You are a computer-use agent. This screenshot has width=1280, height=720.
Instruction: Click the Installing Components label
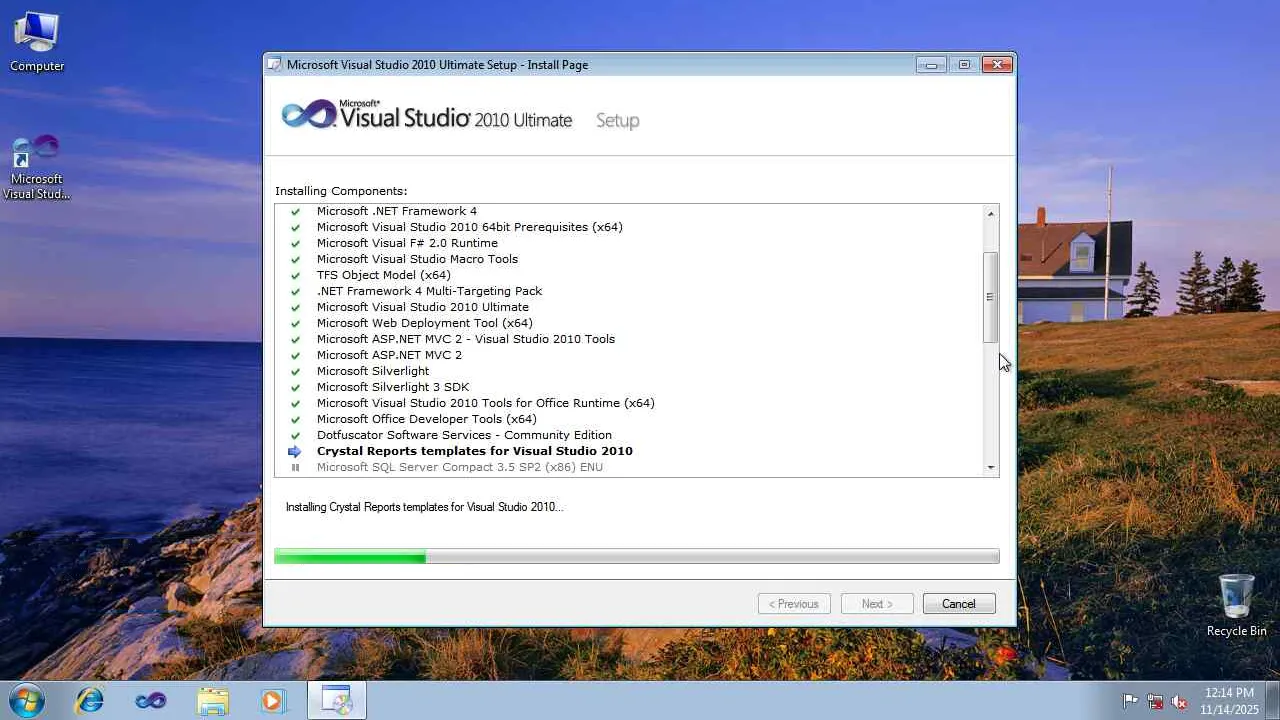(x=341, y=191)
